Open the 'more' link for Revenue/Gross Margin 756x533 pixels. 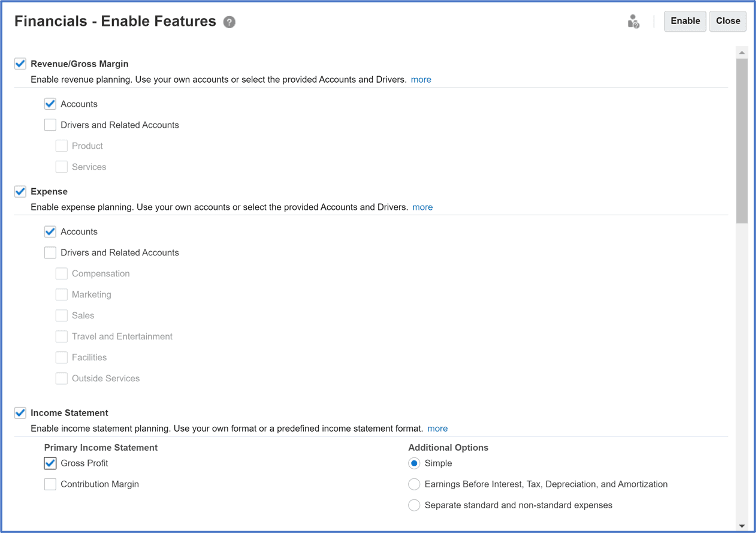[x=421, y=79]
